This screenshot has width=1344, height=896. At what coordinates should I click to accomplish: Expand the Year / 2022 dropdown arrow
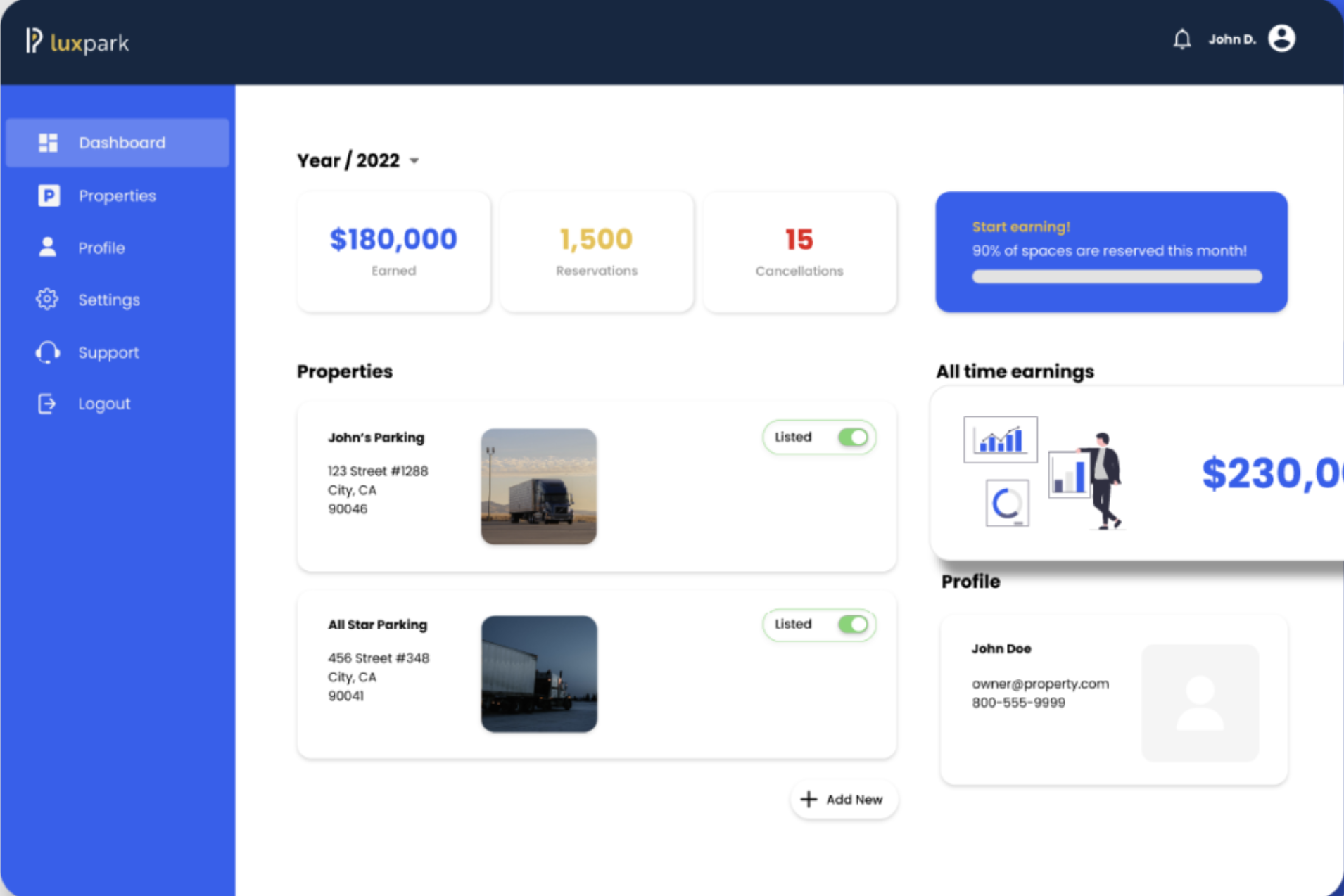(x=414, y=161)
